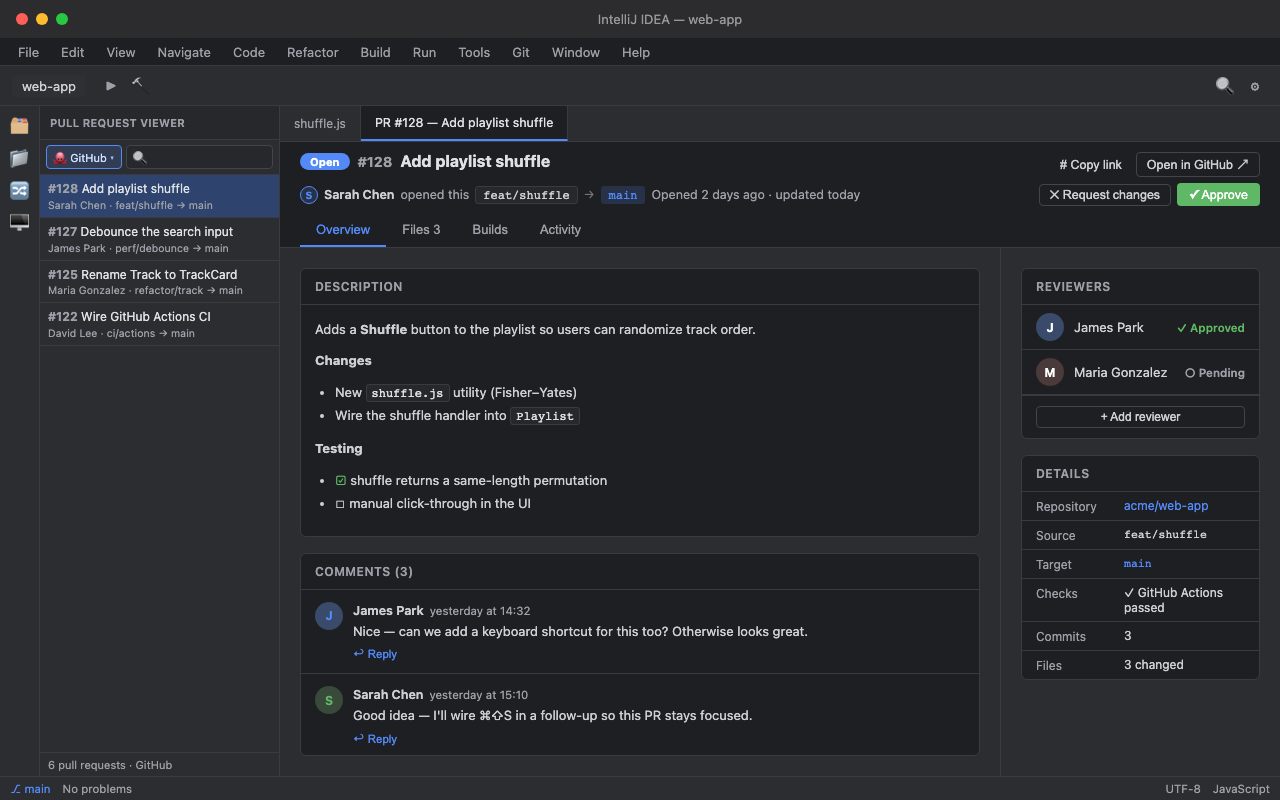This screenshot has height=800, width=1280.
Task: Open the GitHub provider dropdown
Action: (84, 157)
